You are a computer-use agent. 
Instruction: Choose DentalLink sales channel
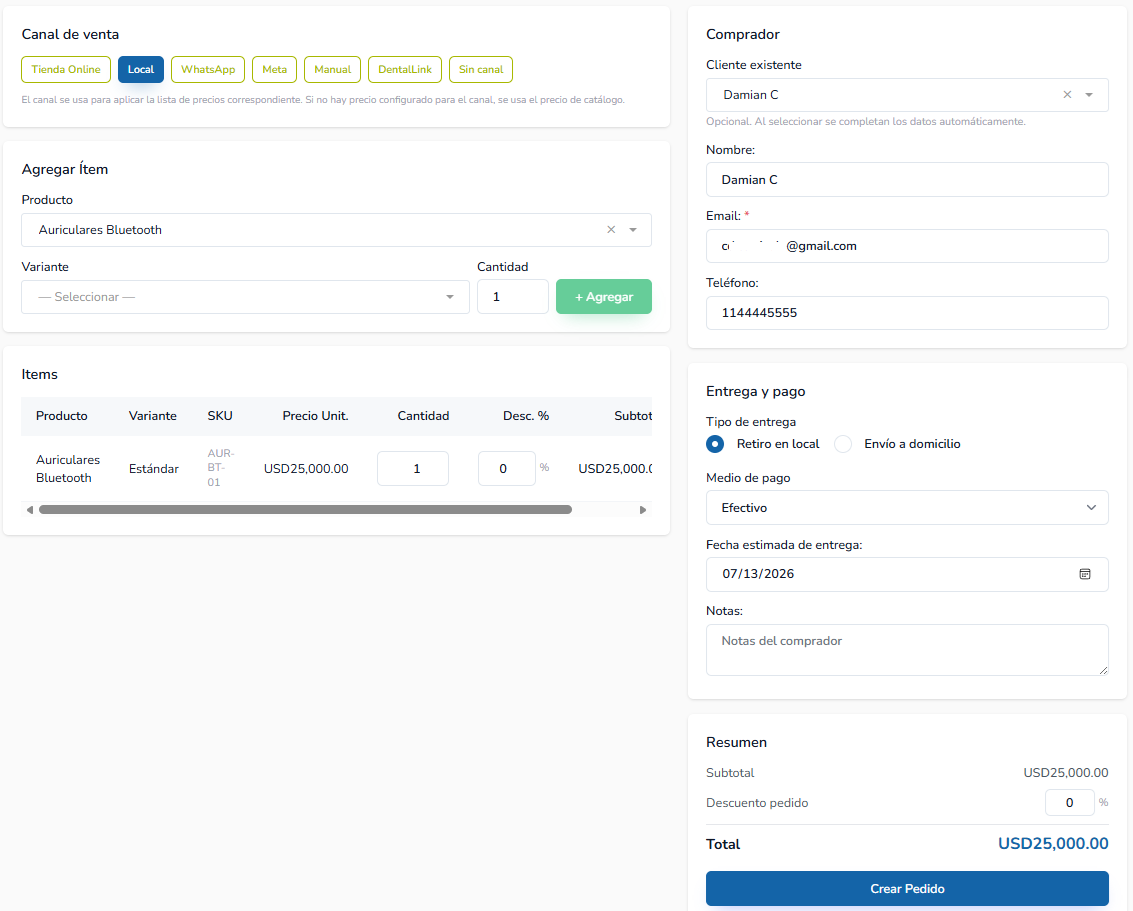405,69
